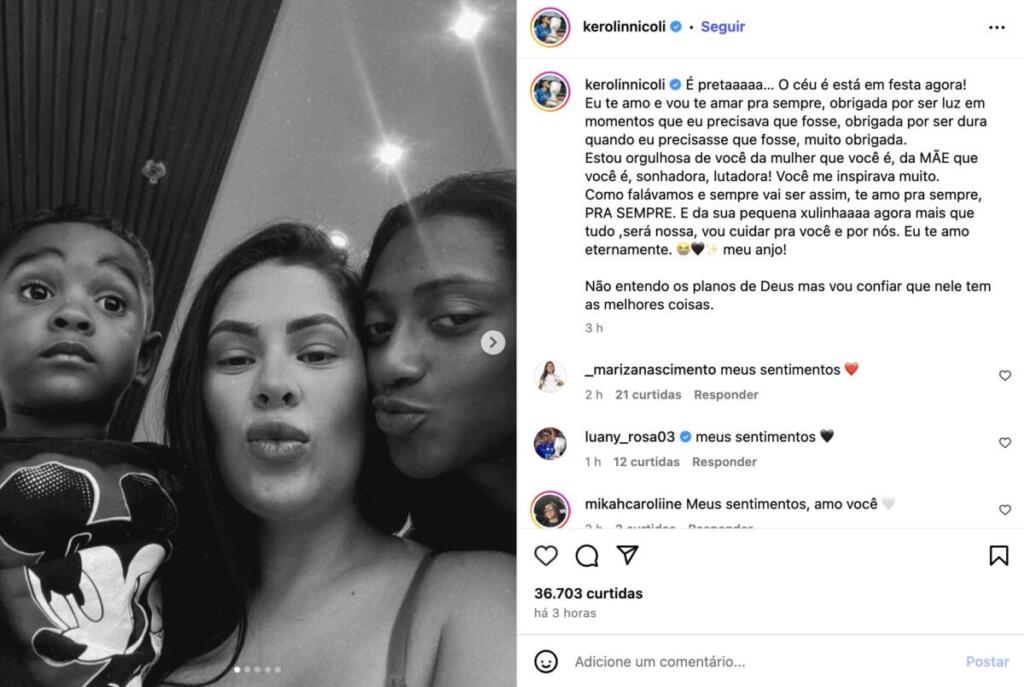Save the post with the bookmark icon
This screenshot has height=687, width=1024.
point(999,556)
